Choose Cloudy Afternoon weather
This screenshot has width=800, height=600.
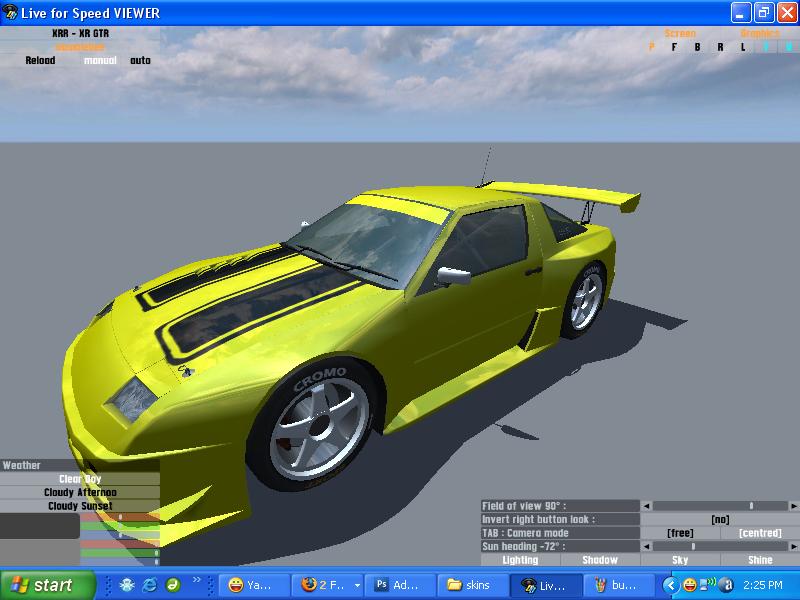pyautogui.click(x=80, y=492)
